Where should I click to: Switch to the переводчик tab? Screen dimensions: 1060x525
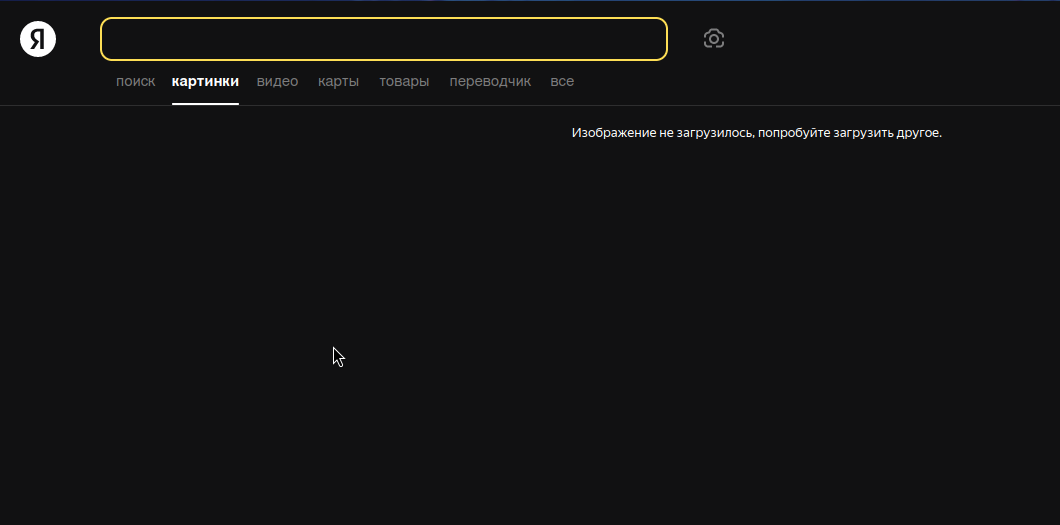490,82
